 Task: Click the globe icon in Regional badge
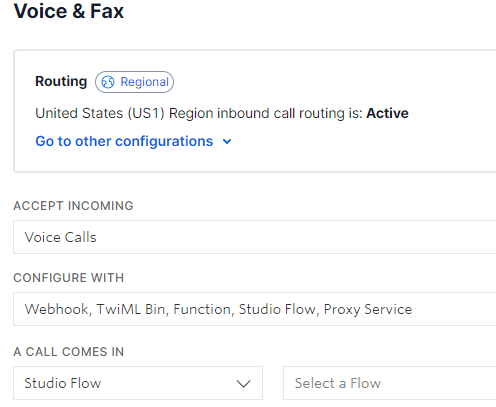(x=108, y=82)
